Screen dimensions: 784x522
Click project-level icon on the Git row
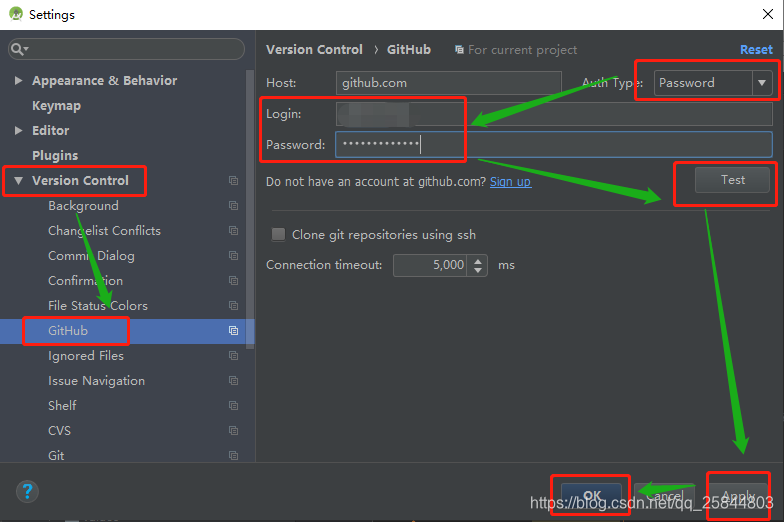[233, 456]
